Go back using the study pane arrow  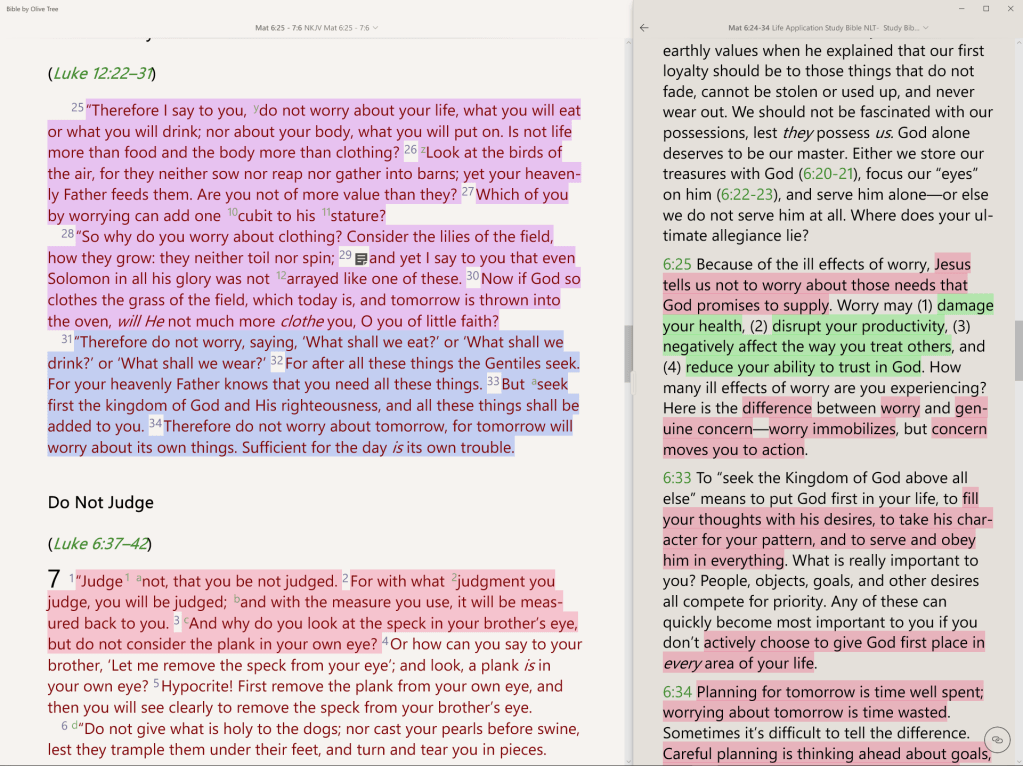coord(644,28)
